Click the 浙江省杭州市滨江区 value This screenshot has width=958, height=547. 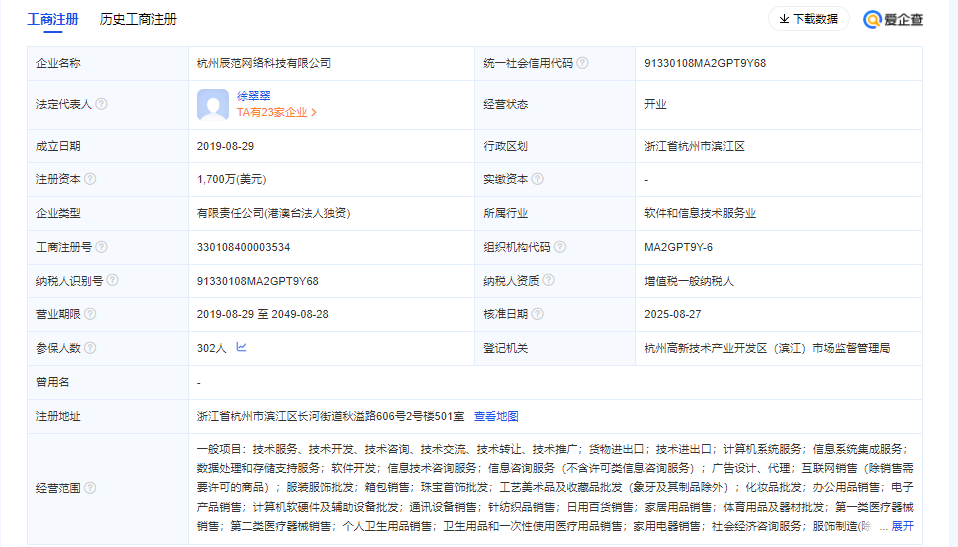tap(694, 146)
